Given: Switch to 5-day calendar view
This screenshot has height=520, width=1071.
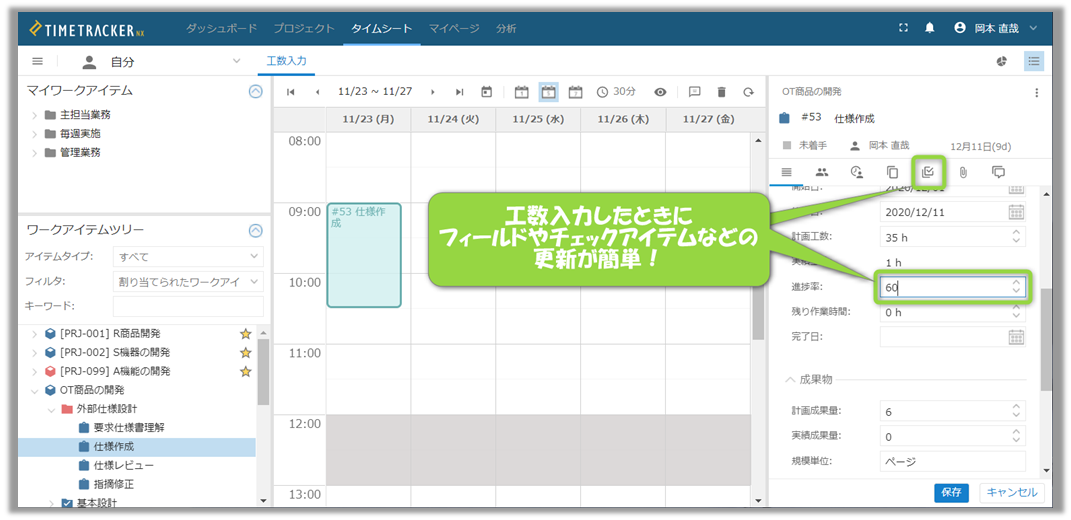Looking at the screenshot, I should (x=548, y=92).
